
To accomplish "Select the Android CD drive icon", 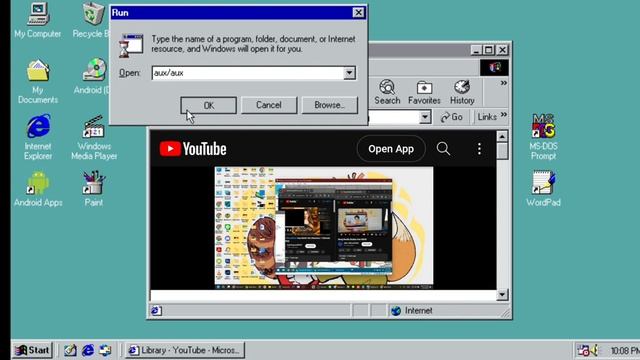I will point(93,76).
